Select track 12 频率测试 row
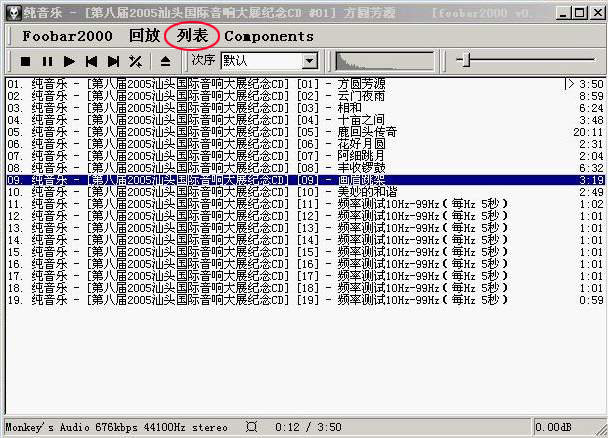 (x=305, y=216)
